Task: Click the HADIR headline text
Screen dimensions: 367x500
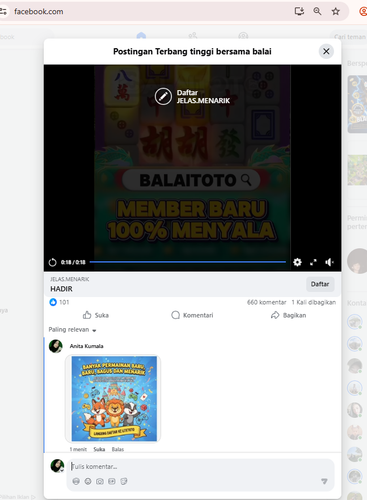Action: pos(61,289)
